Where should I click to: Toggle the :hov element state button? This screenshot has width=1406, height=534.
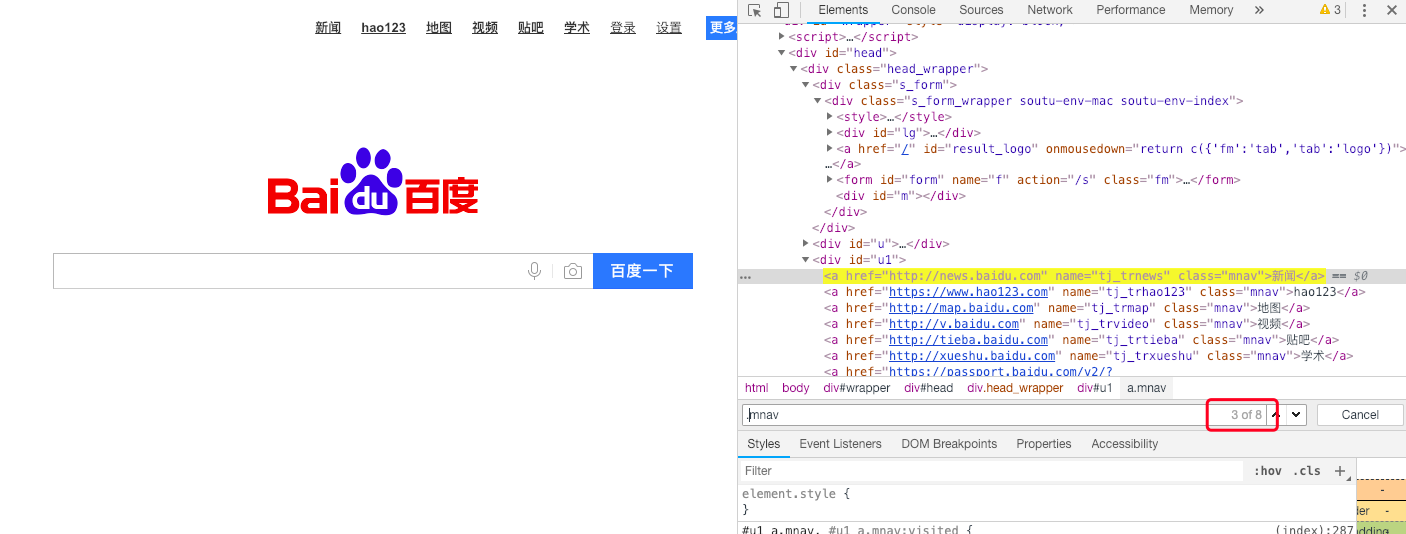[x=1268, y=471]
